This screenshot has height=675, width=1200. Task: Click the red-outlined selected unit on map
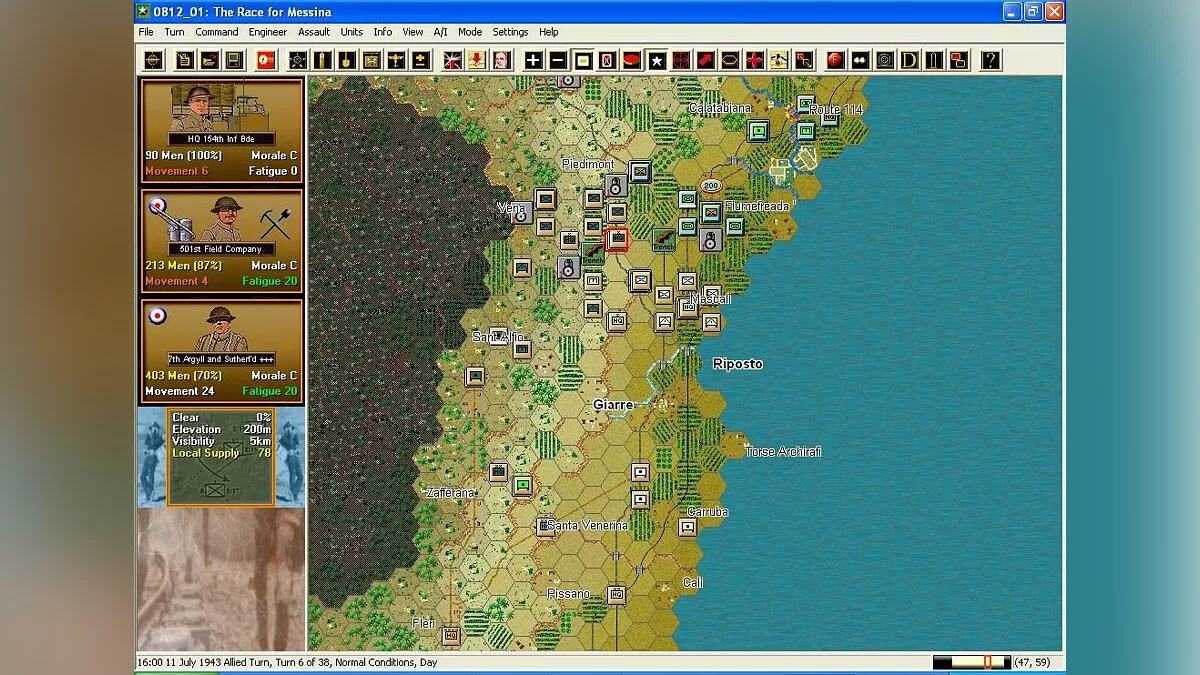617,239
